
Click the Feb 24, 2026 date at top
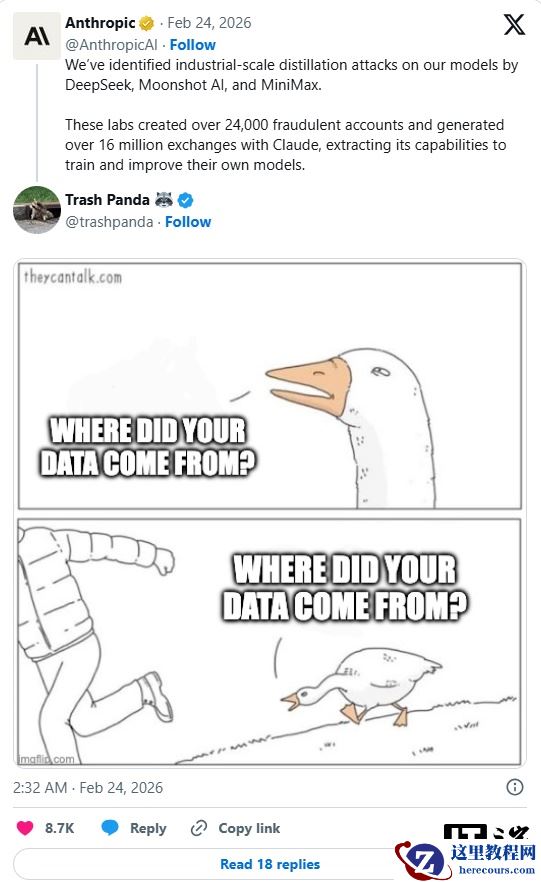click(209, 23)
